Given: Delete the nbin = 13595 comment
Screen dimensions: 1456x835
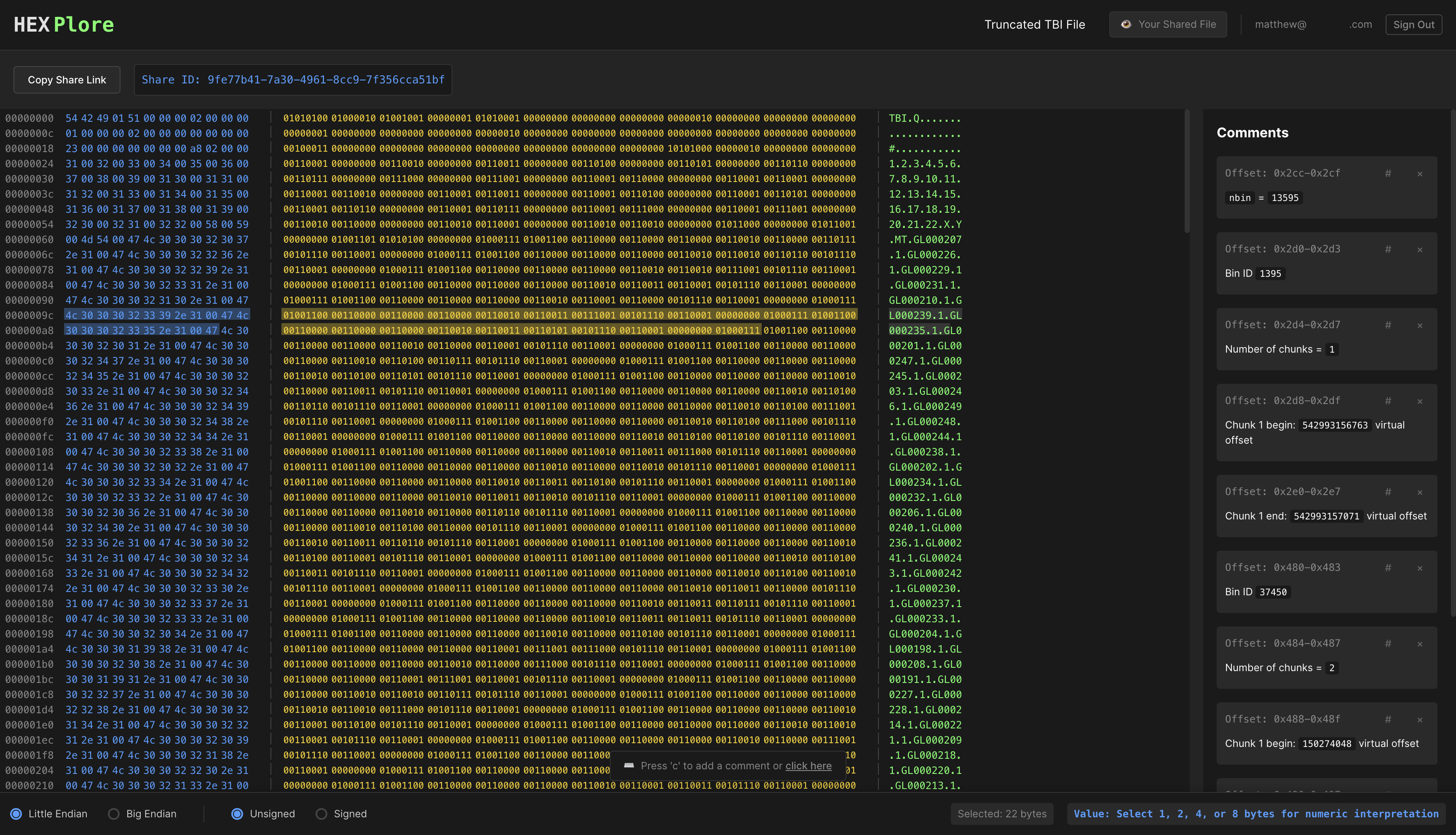Looking at the screenshot, I should [x=1420, y=174].
